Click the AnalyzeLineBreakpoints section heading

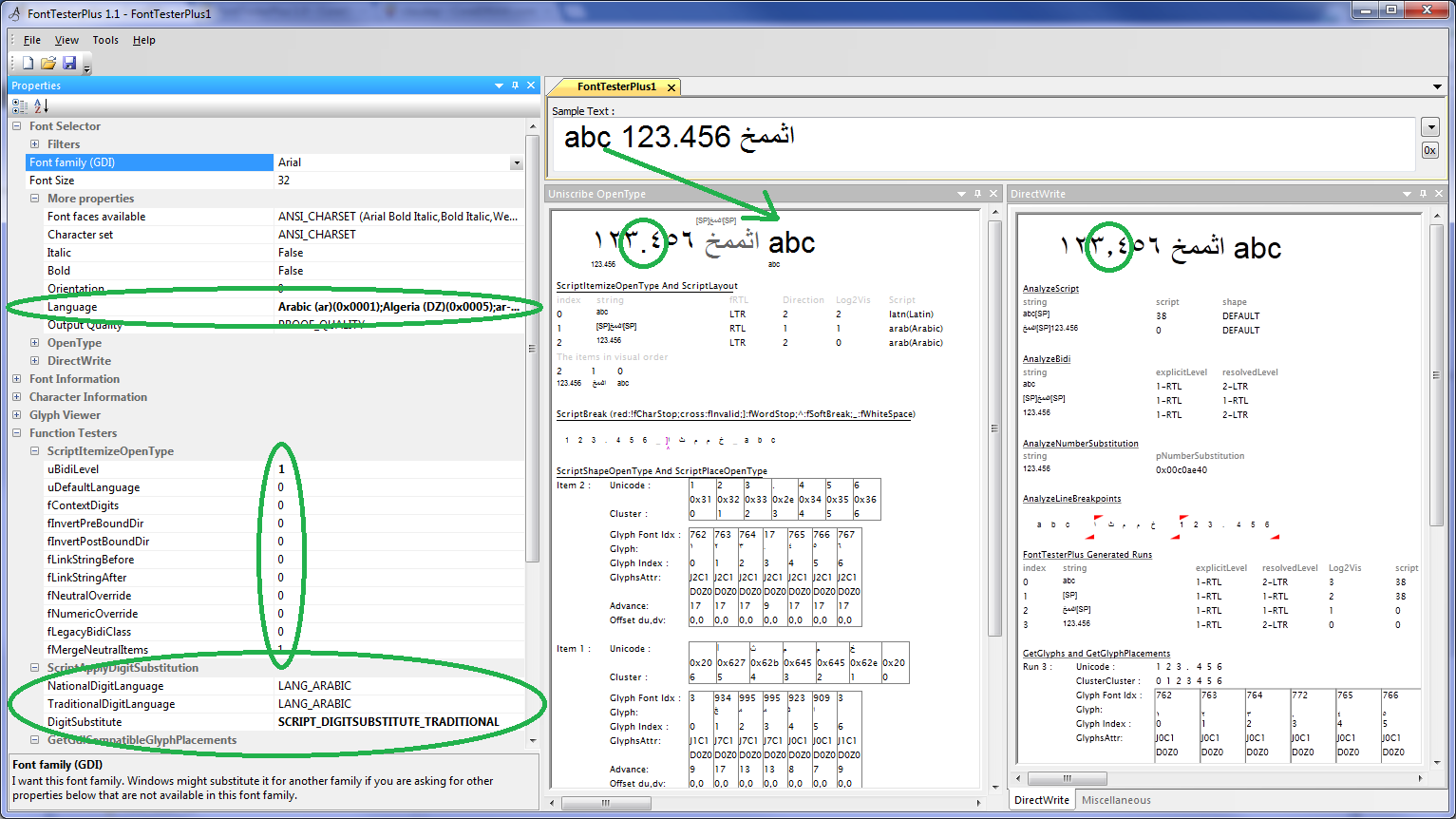point(1071,499)
